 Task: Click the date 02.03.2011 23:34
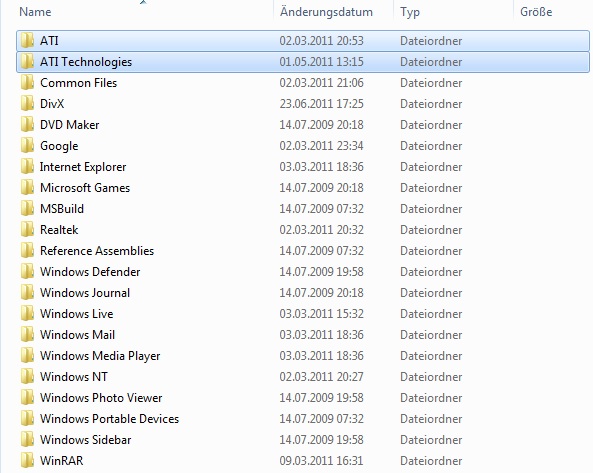321,146
